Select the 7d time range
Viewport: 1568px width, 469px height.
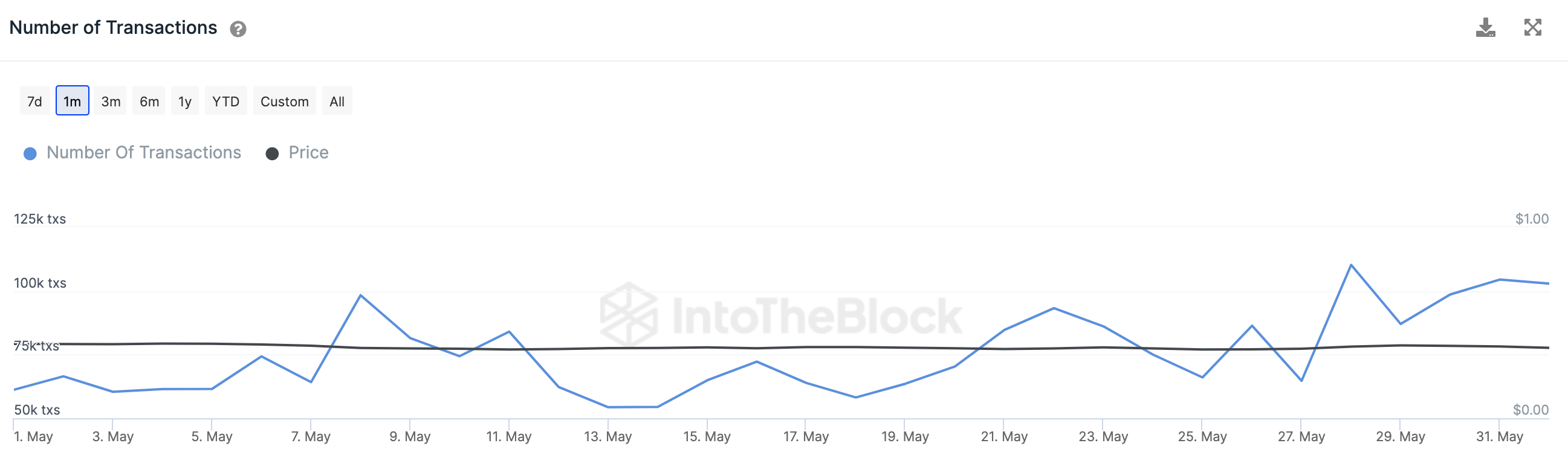[x=34, y=101]
